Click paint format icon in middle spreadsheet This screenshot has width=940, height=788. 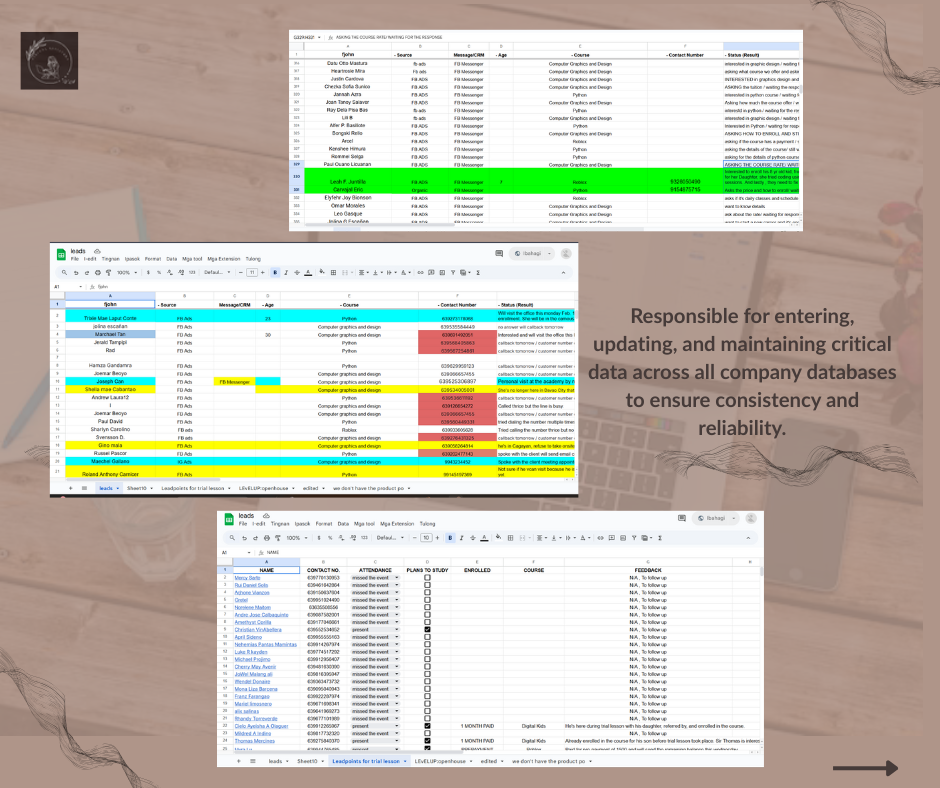point(109,272)
